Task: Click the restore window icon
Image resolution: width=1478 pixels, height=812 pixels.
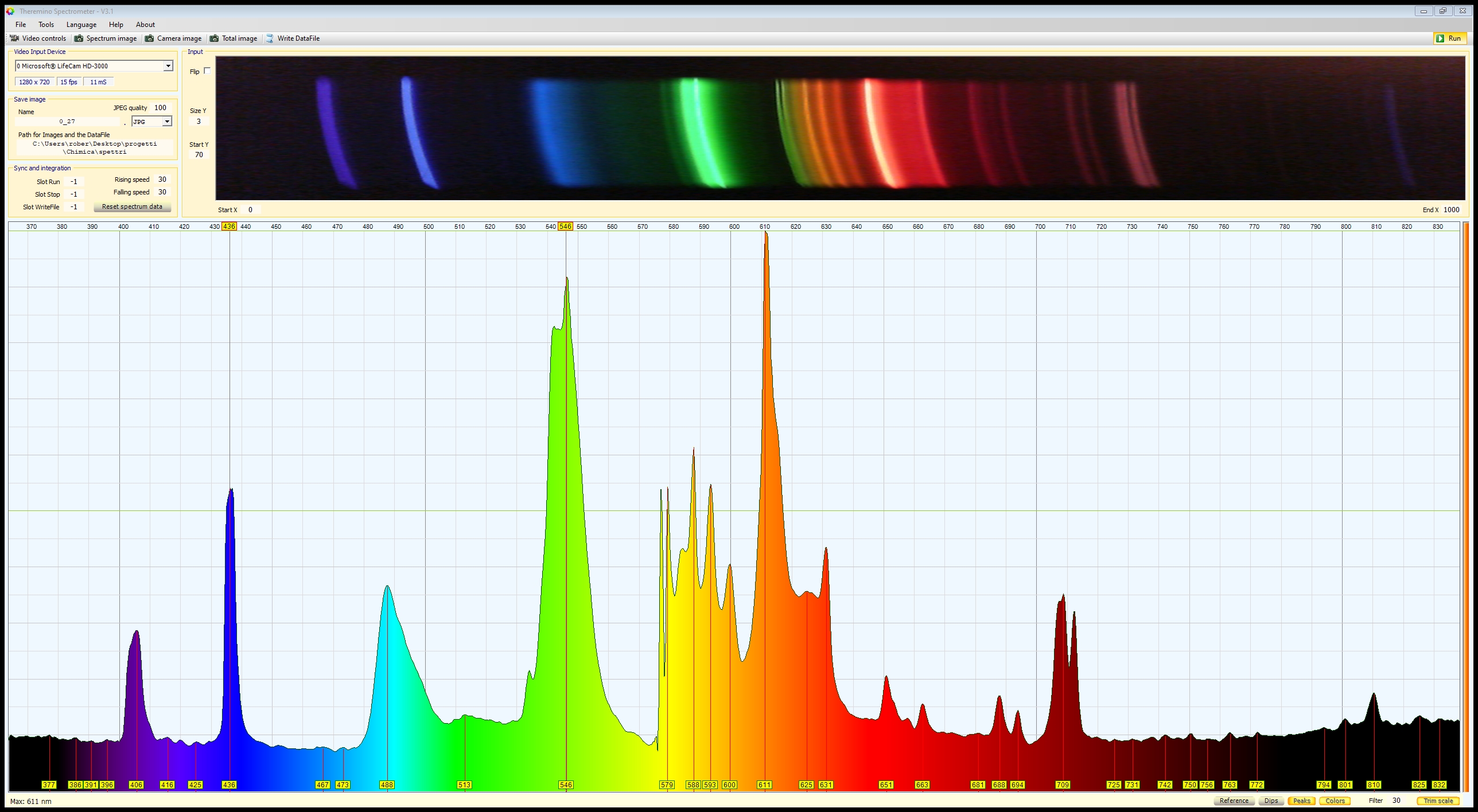Action: click(x=1443, y=11)
